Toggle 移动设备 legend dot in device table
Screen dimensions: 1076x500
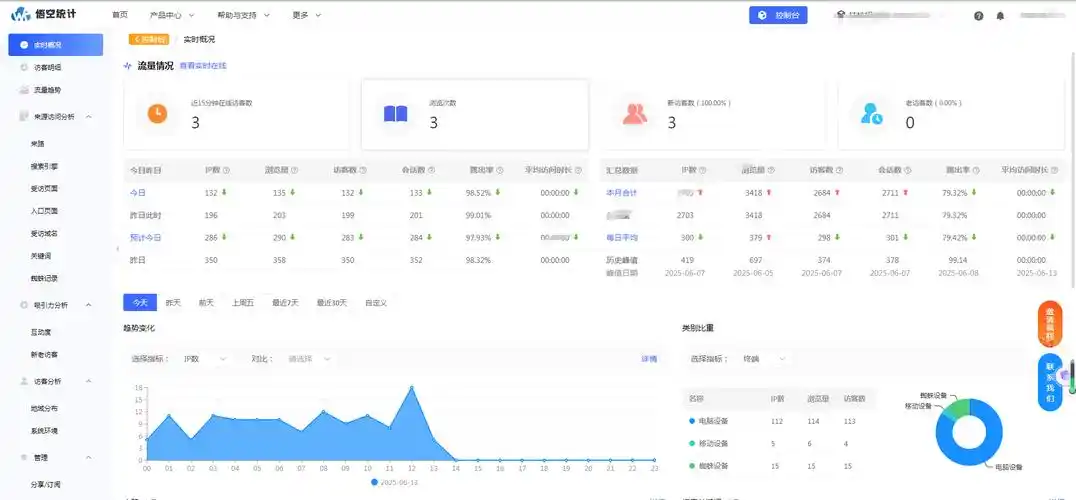691,444
